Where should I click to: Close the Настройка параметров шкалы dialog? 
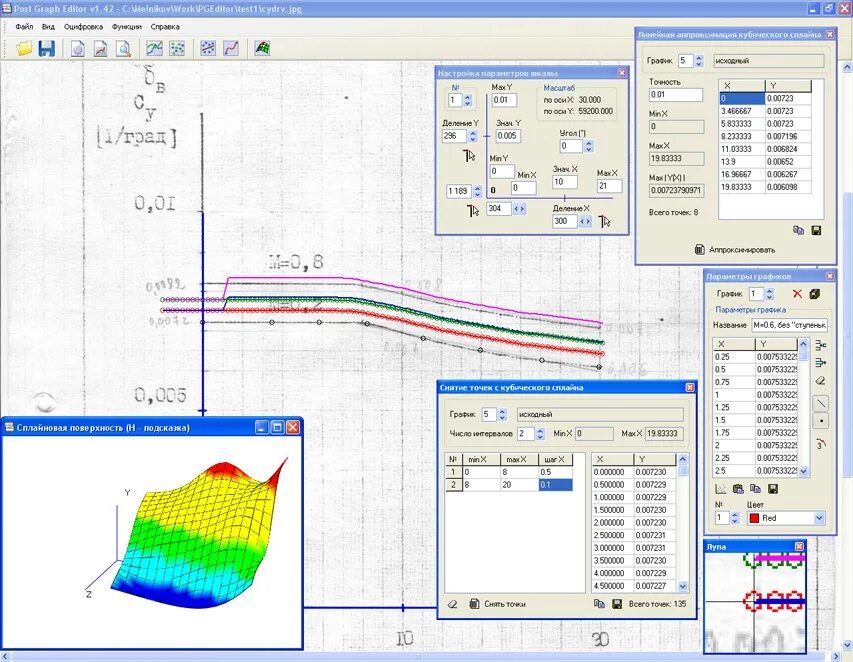pyautogui.click(x=622, y=73)
